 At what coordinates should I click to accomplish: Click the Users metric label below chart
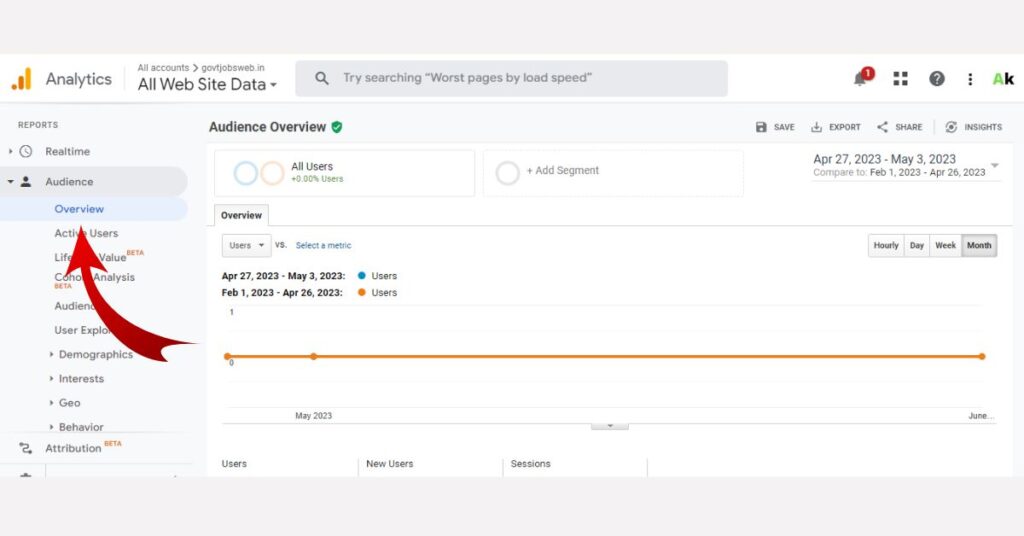pos(234,464)
